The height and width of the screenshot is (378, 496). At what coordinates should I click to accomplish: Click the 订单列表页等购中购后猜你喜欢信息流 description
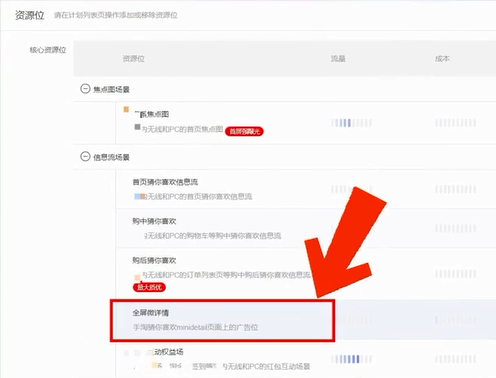(226, 275)
